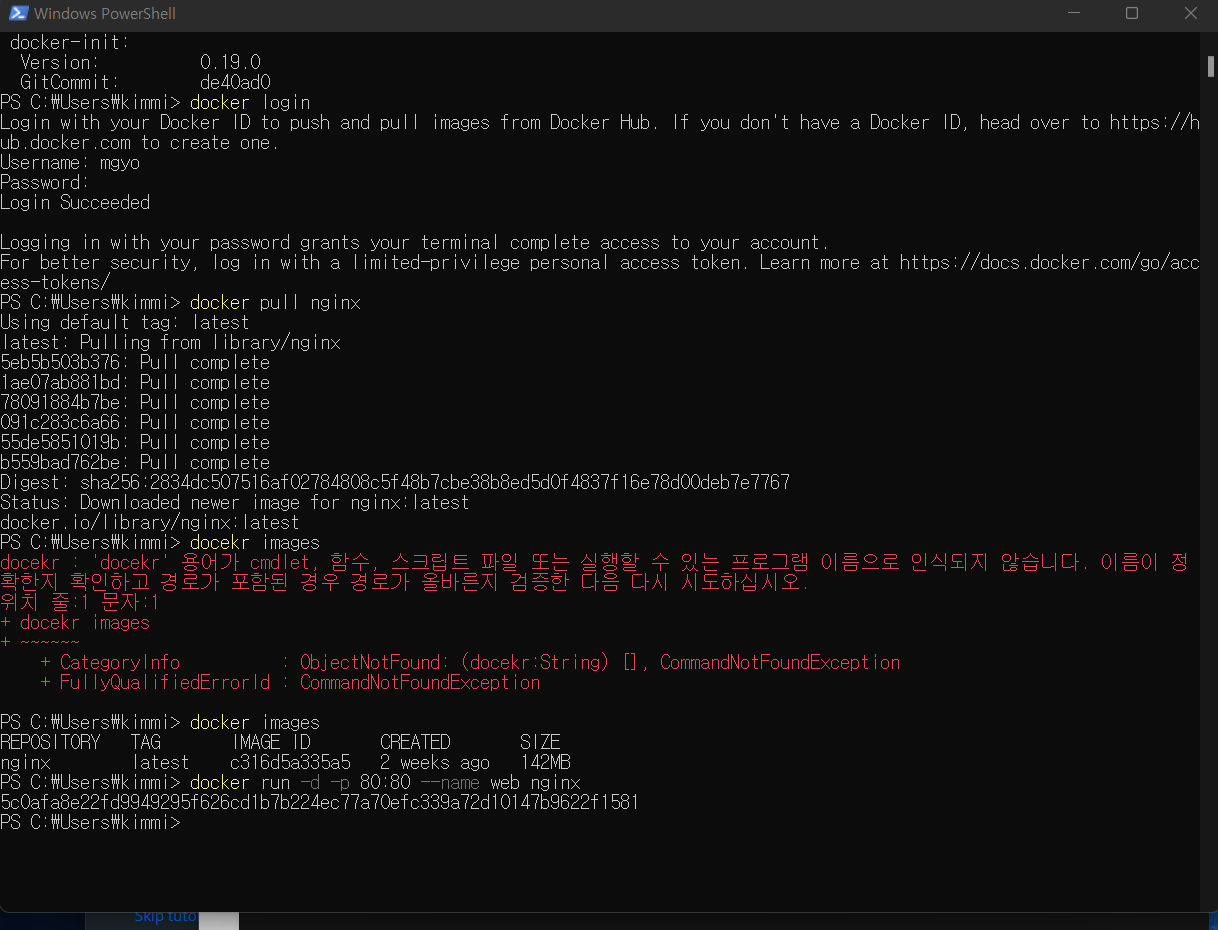This screenshot has height=930, width=1218.
Task: Click the vertical scrollbar thumb
Action: pyautogui.click(x=1210, y=66)
